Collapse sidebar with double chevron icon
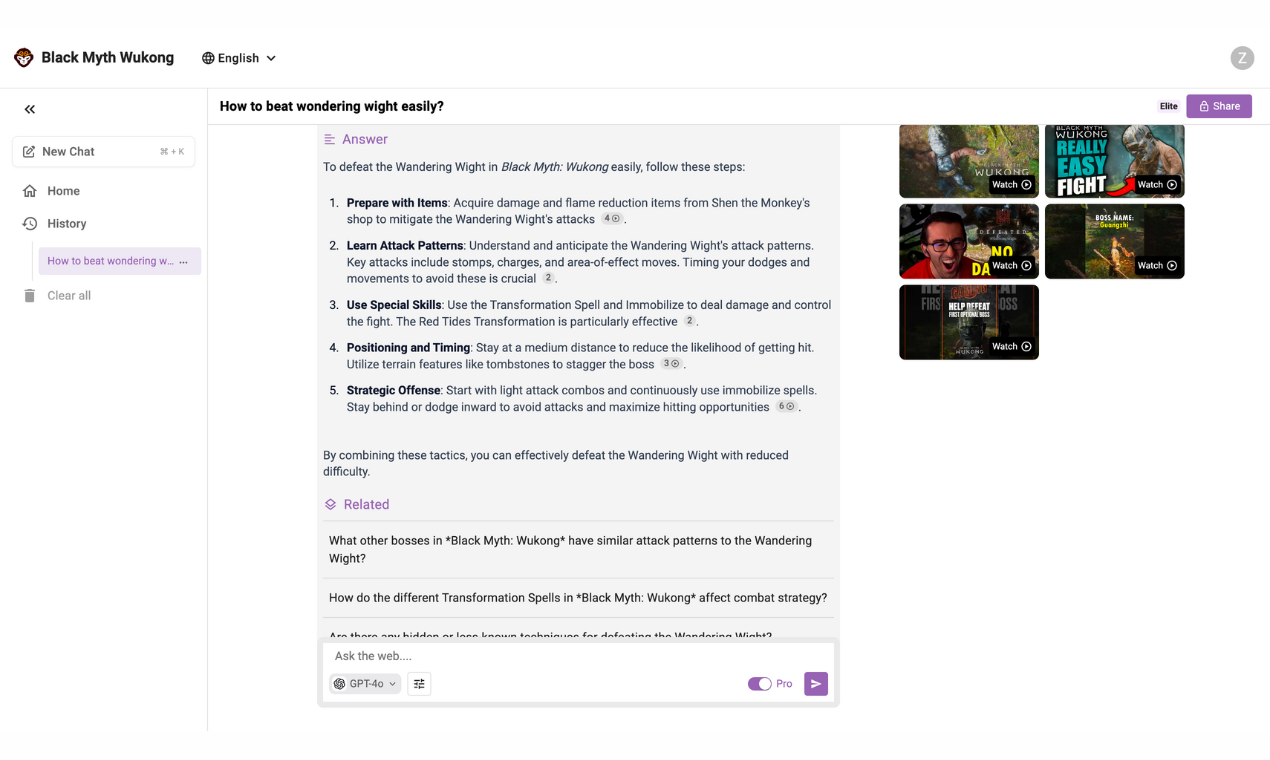The height and width of the screenshot is (760, 1270). click(30, 109)
